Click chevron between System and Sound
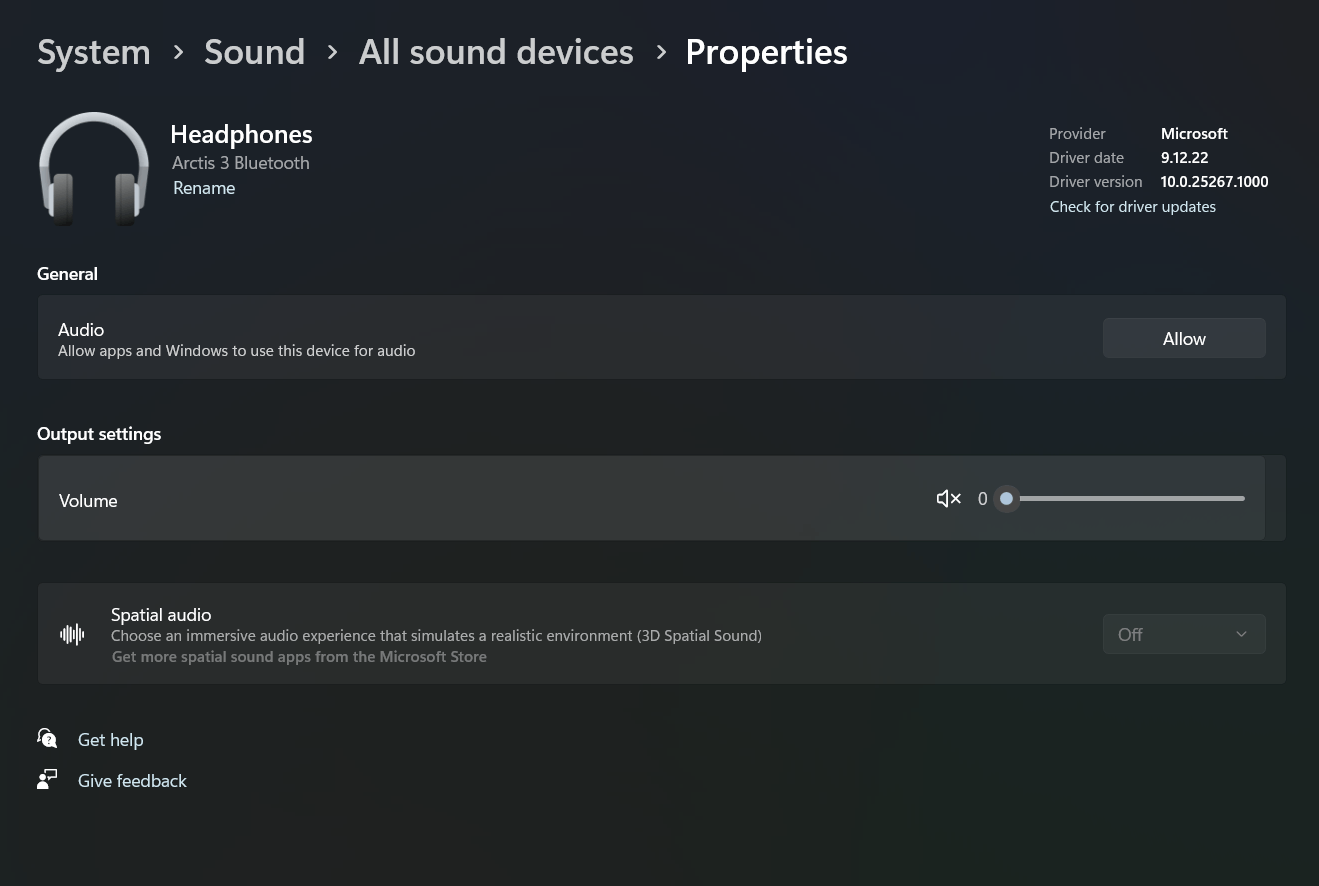 (x=178, y=52)
